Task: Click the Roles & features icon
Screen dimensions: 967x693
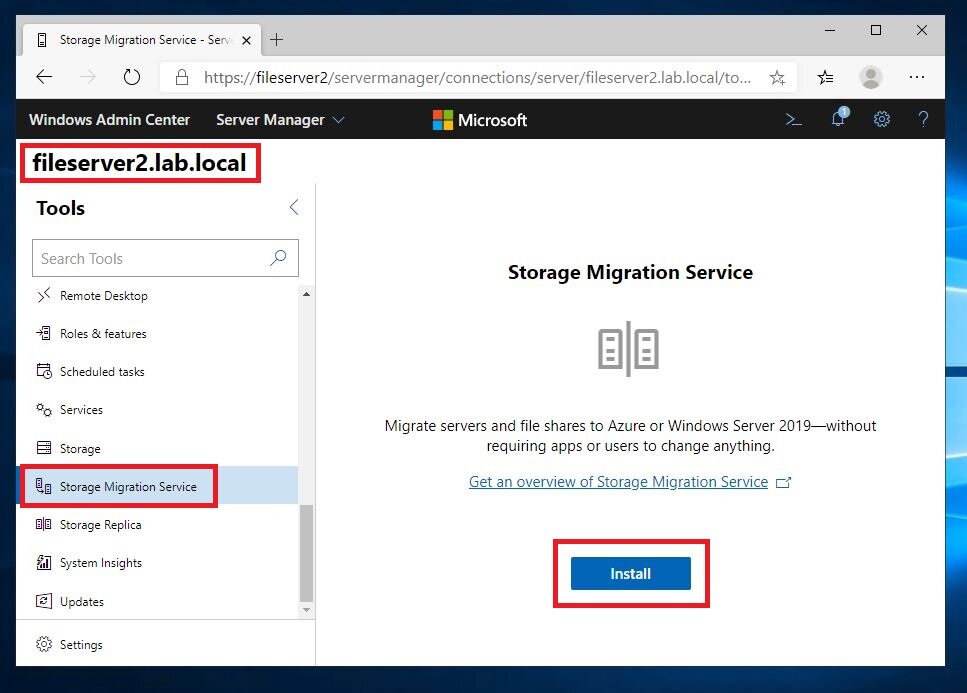Action: point(44,334)
